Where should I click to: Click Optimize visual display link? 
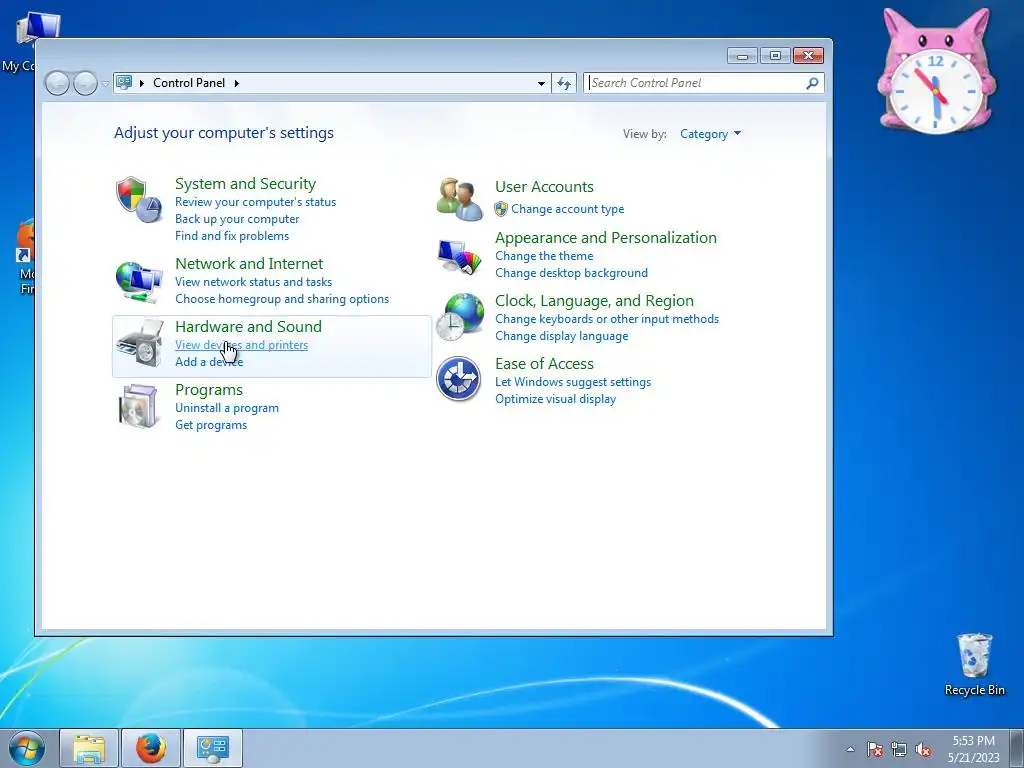555,399
